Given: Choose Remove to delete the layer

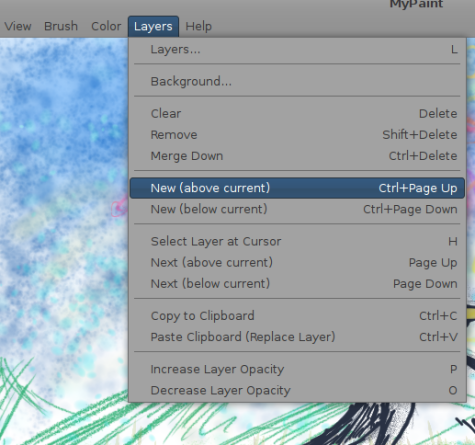Looking at the screenshot, I should click(x=297, y=135).
